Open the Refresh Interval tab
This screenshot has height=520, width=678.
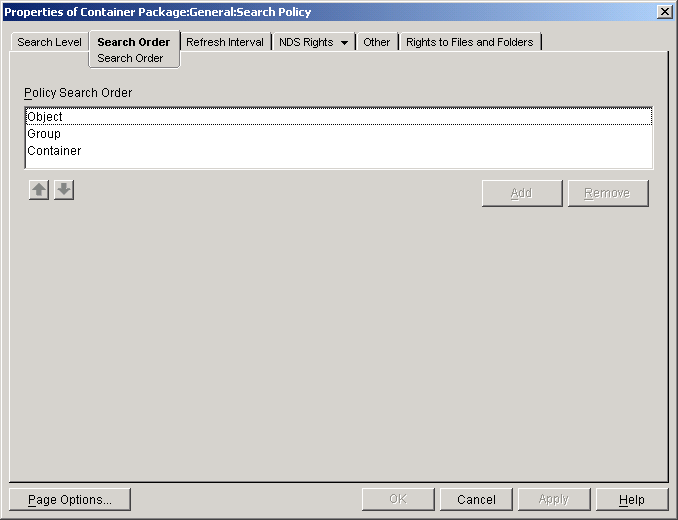pos(225,42)
